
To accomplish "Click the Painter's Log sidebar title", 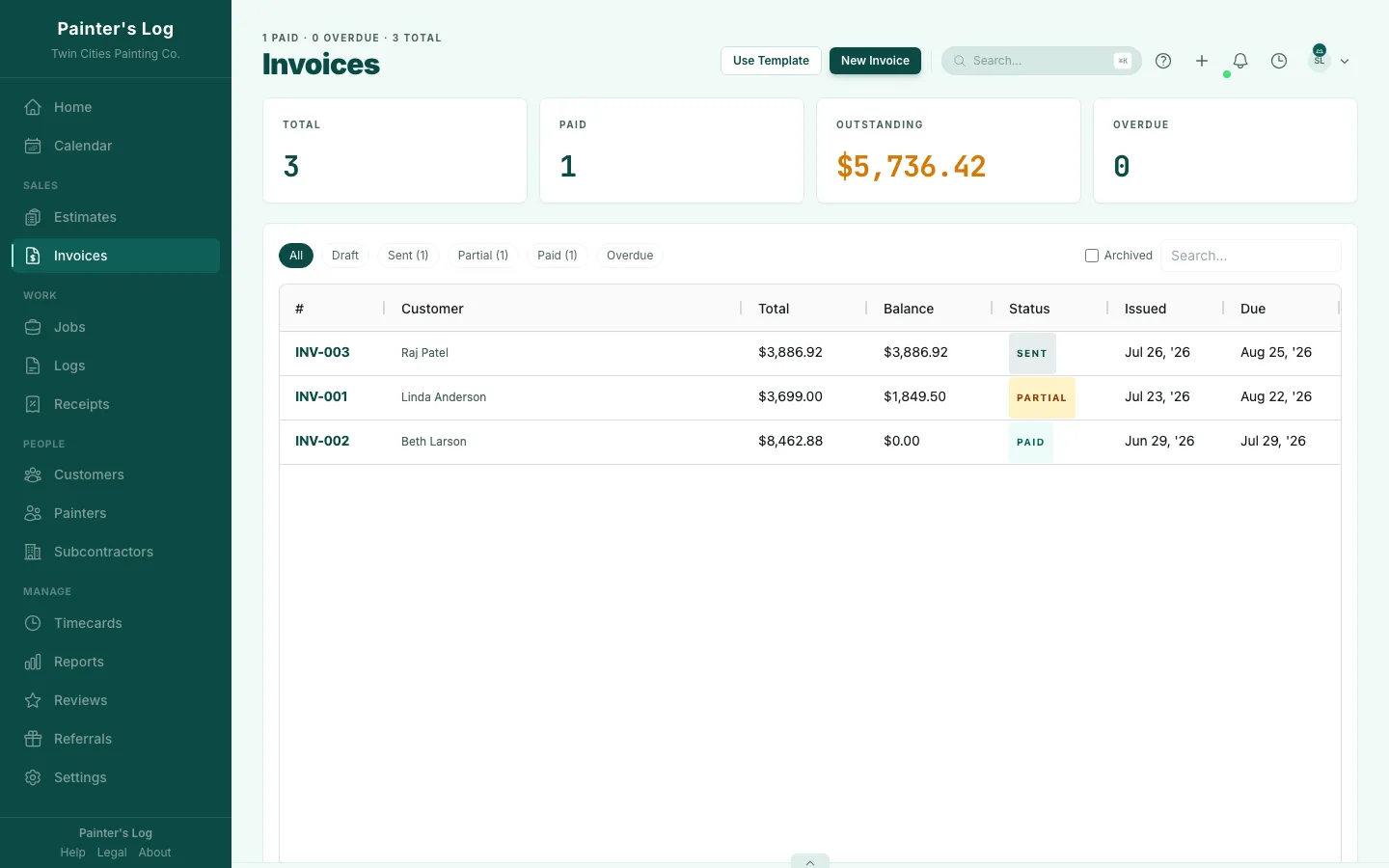I will [116, 29].
